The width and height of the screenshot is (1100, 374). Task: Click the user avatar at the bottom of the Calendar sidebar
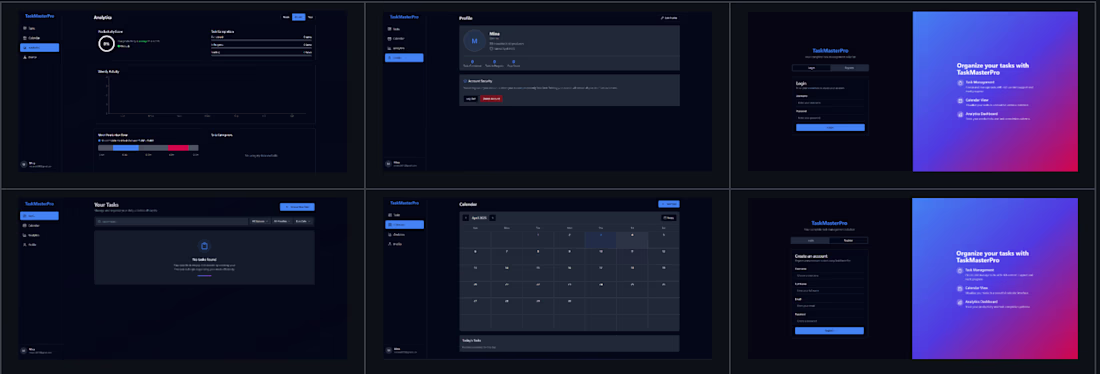point(388,349)
